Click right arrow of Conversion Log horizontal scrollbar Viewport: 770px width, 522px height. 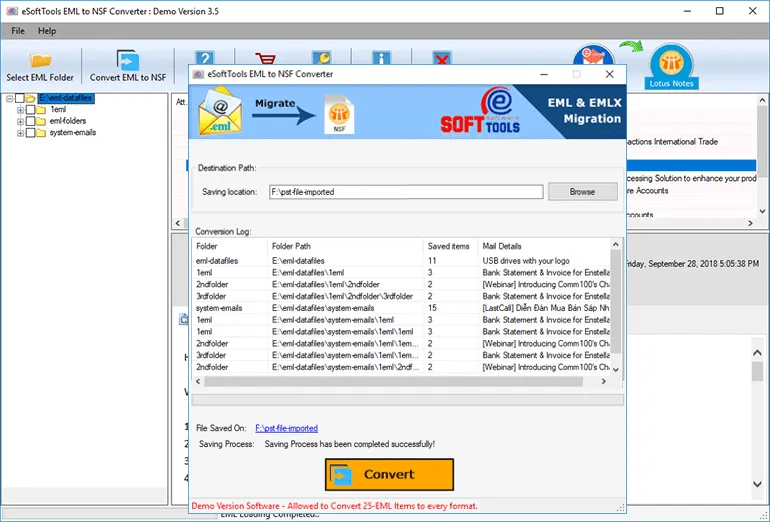(x=604, y=382)
